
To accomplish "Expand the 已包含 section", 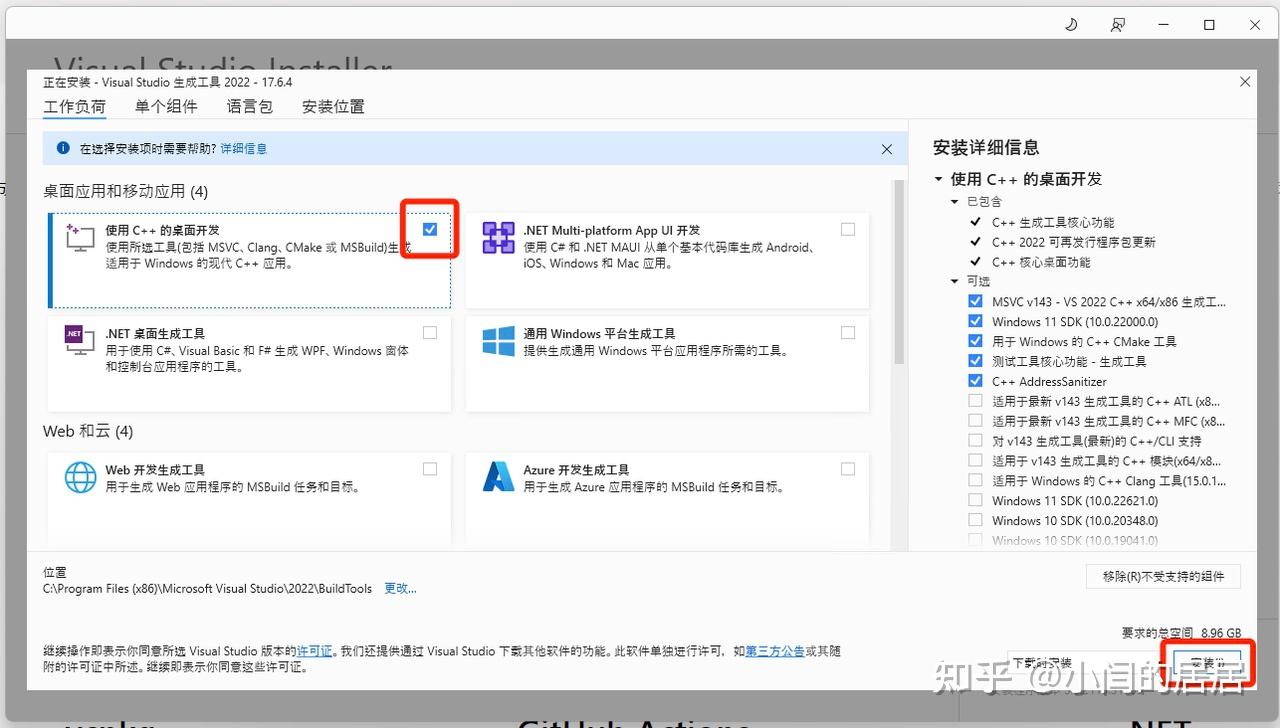I will (954, 201).
